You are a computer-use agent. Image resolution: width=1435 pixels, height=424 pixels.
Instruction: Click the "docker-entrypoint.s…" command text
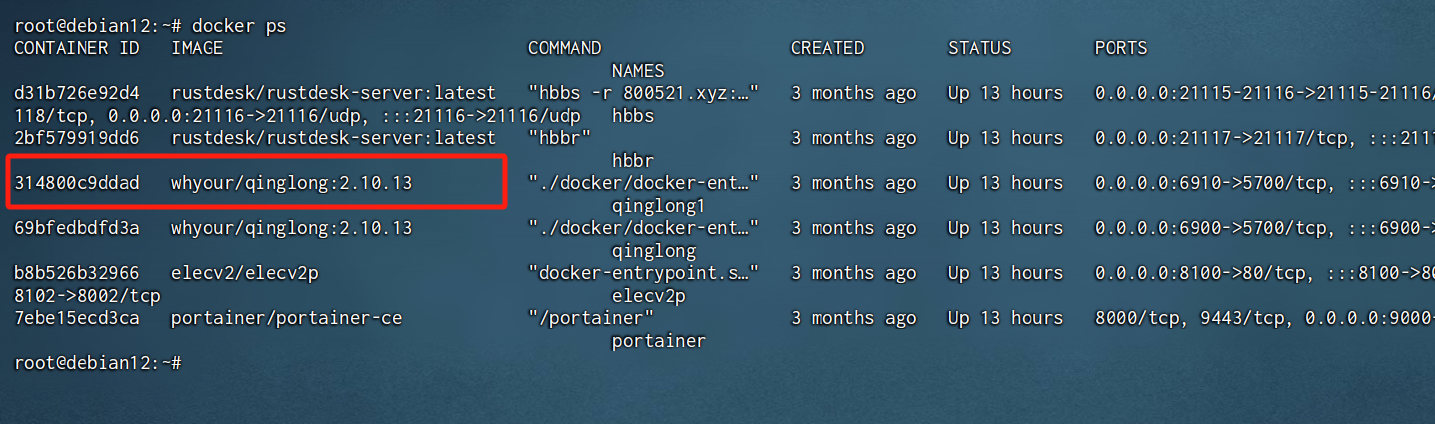(643, 273)
